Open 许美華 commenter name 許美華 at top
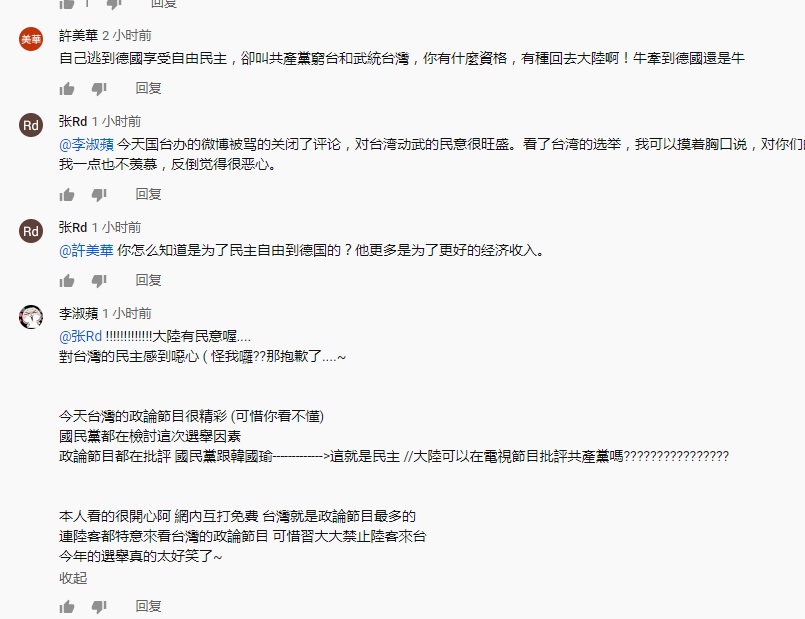Image resolution: width=805 pixels, height=619 pixels. [79, 35]
